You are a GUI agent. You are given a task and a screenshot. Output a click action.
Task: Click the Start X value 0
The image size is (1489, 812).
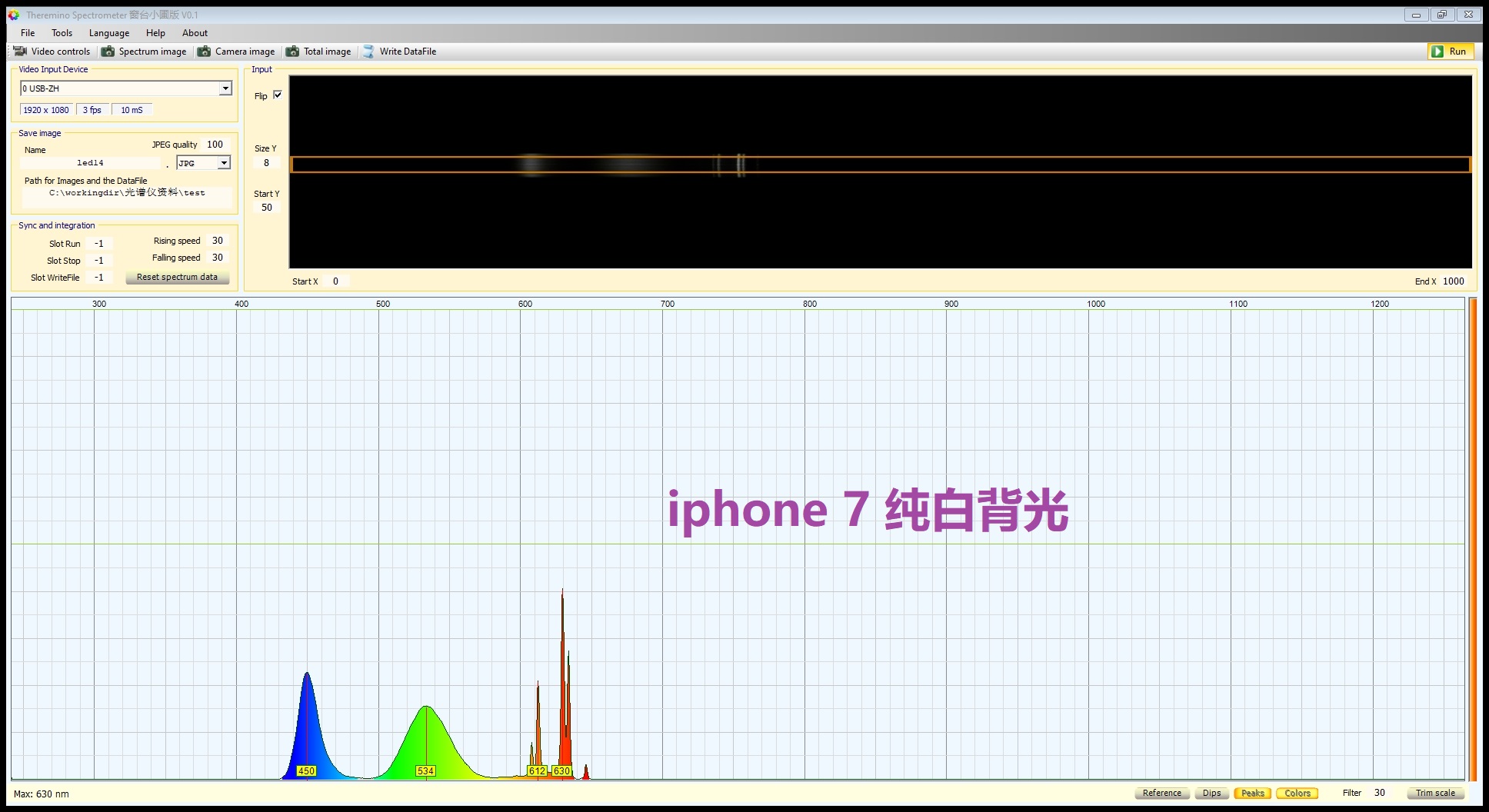335,281
